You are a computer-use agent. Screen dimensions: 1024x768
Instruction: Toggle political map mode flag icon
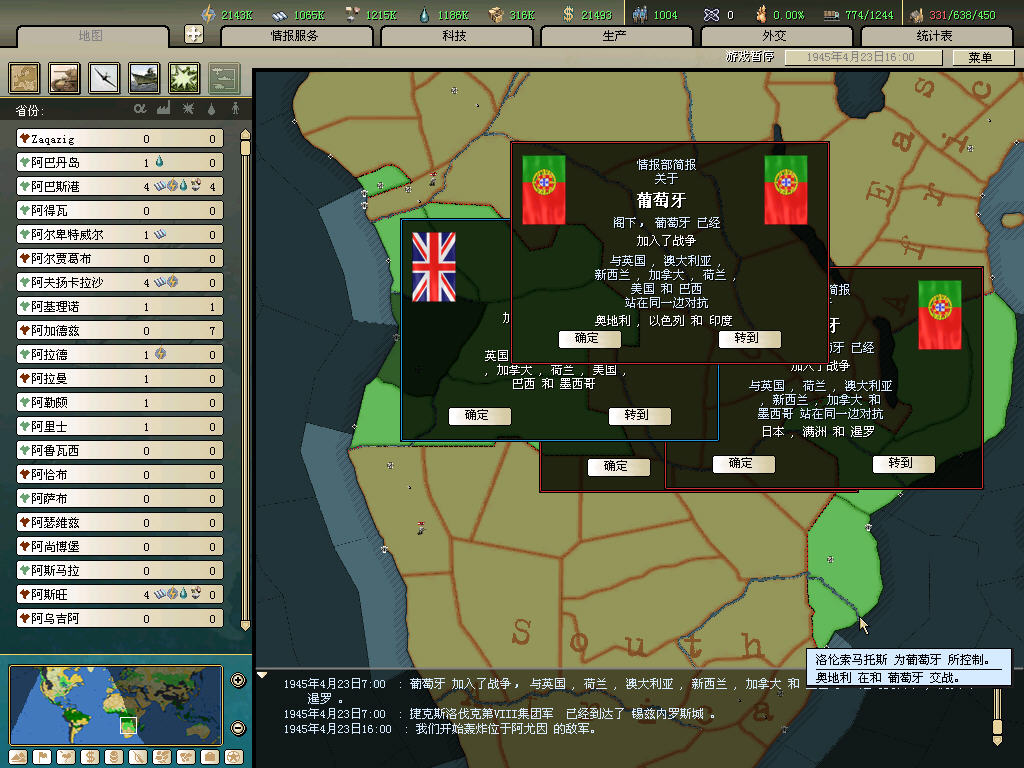click(41, 756)
